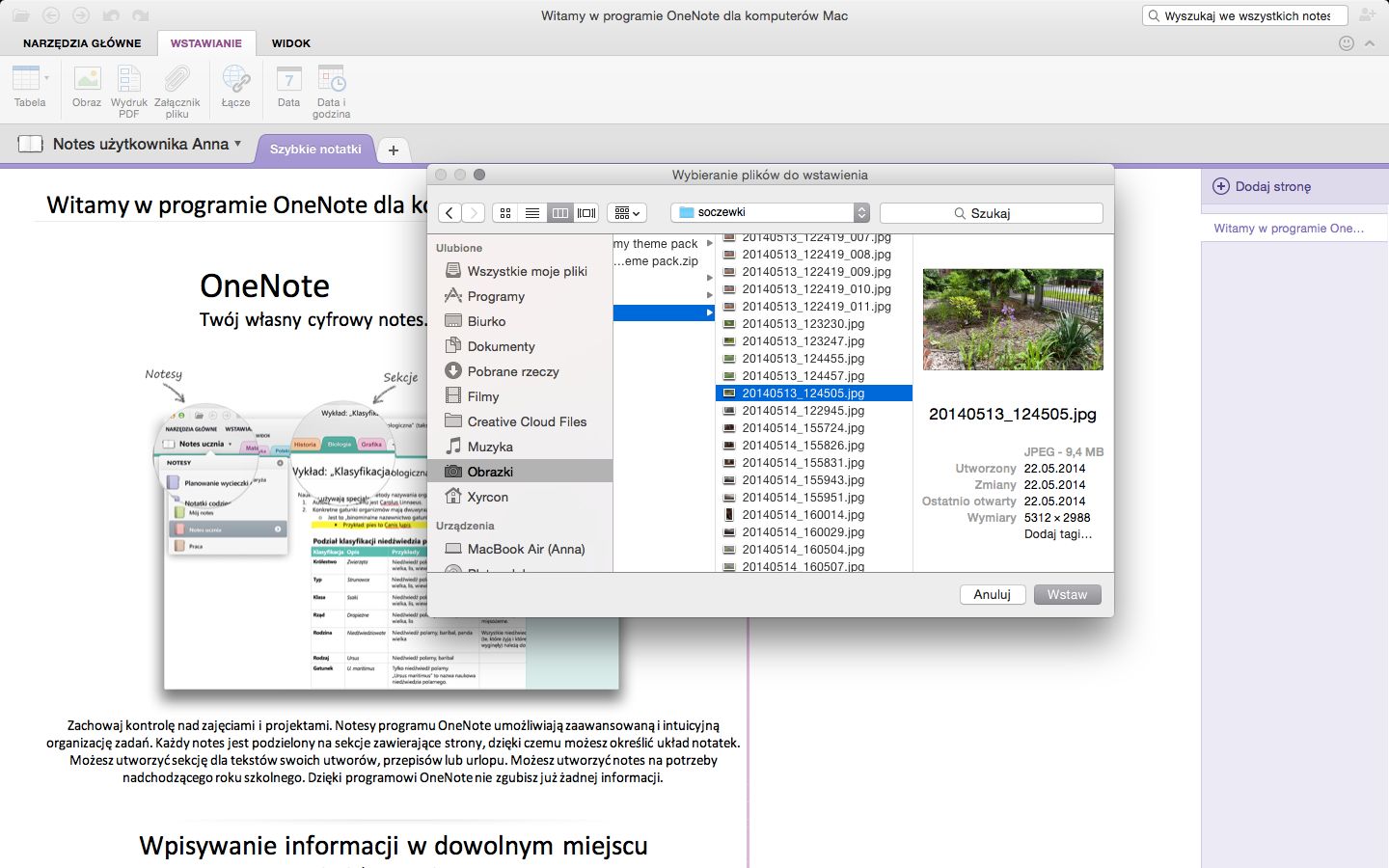
Task: Select file 20140514_155951.jpg
Action: coord(814,498)
